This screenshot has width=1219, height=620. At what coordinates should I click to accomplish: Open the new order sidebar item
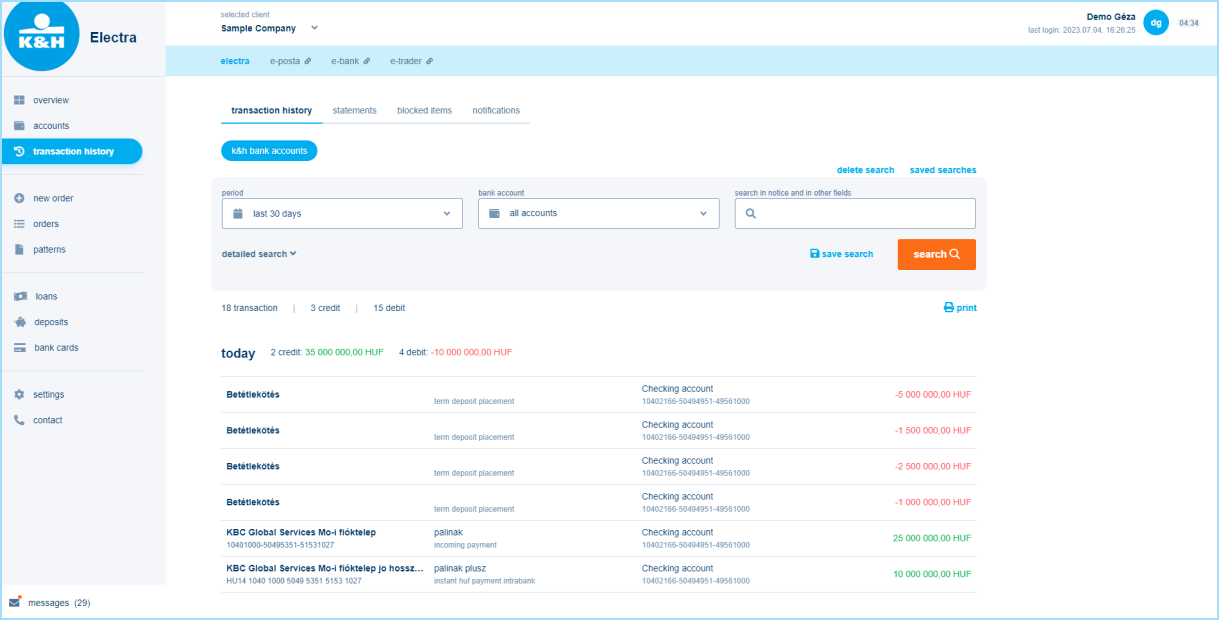tap(20, 198)
